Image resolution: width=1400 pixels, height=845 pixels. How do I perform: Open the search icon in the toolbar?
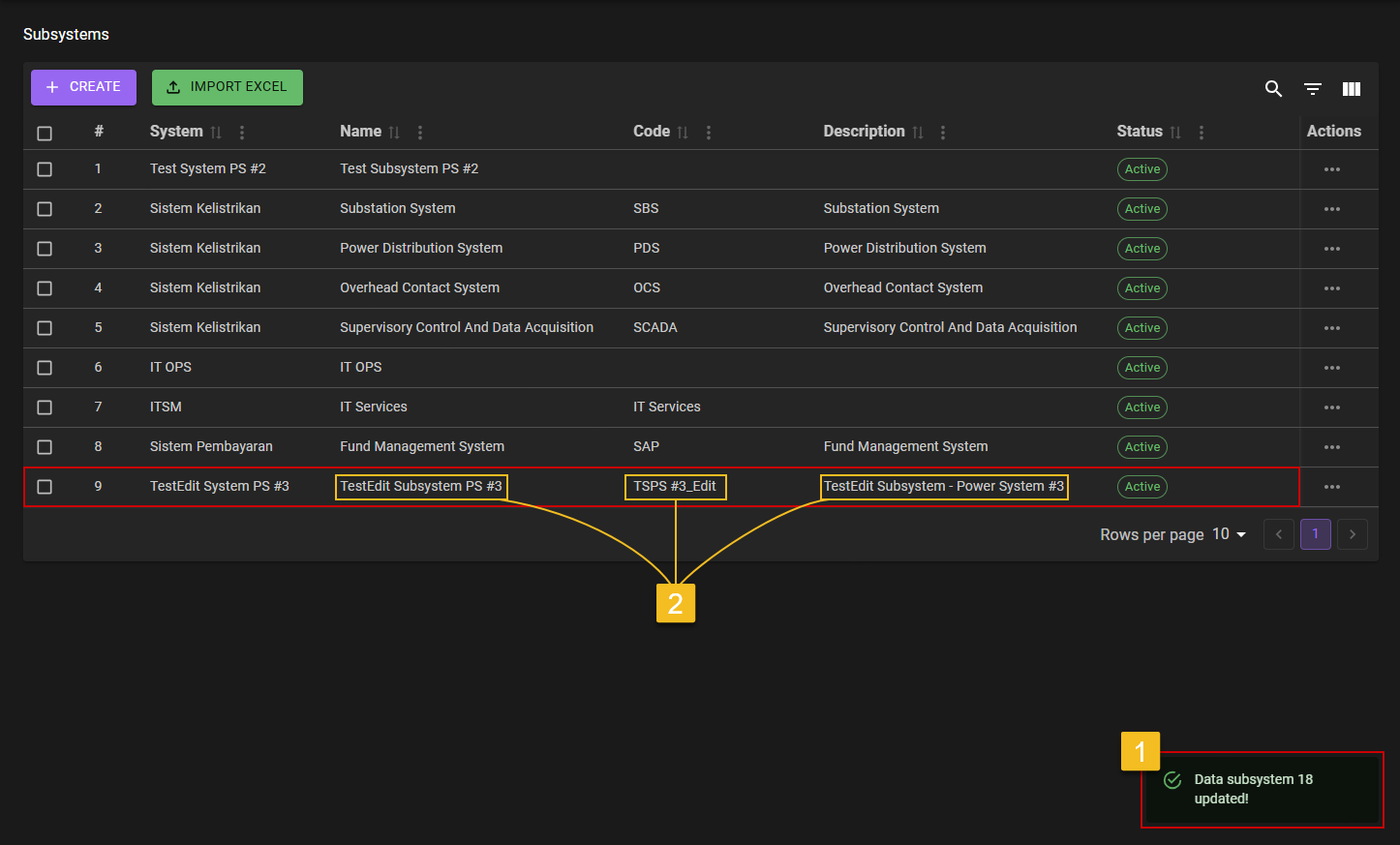point(1273,88)
